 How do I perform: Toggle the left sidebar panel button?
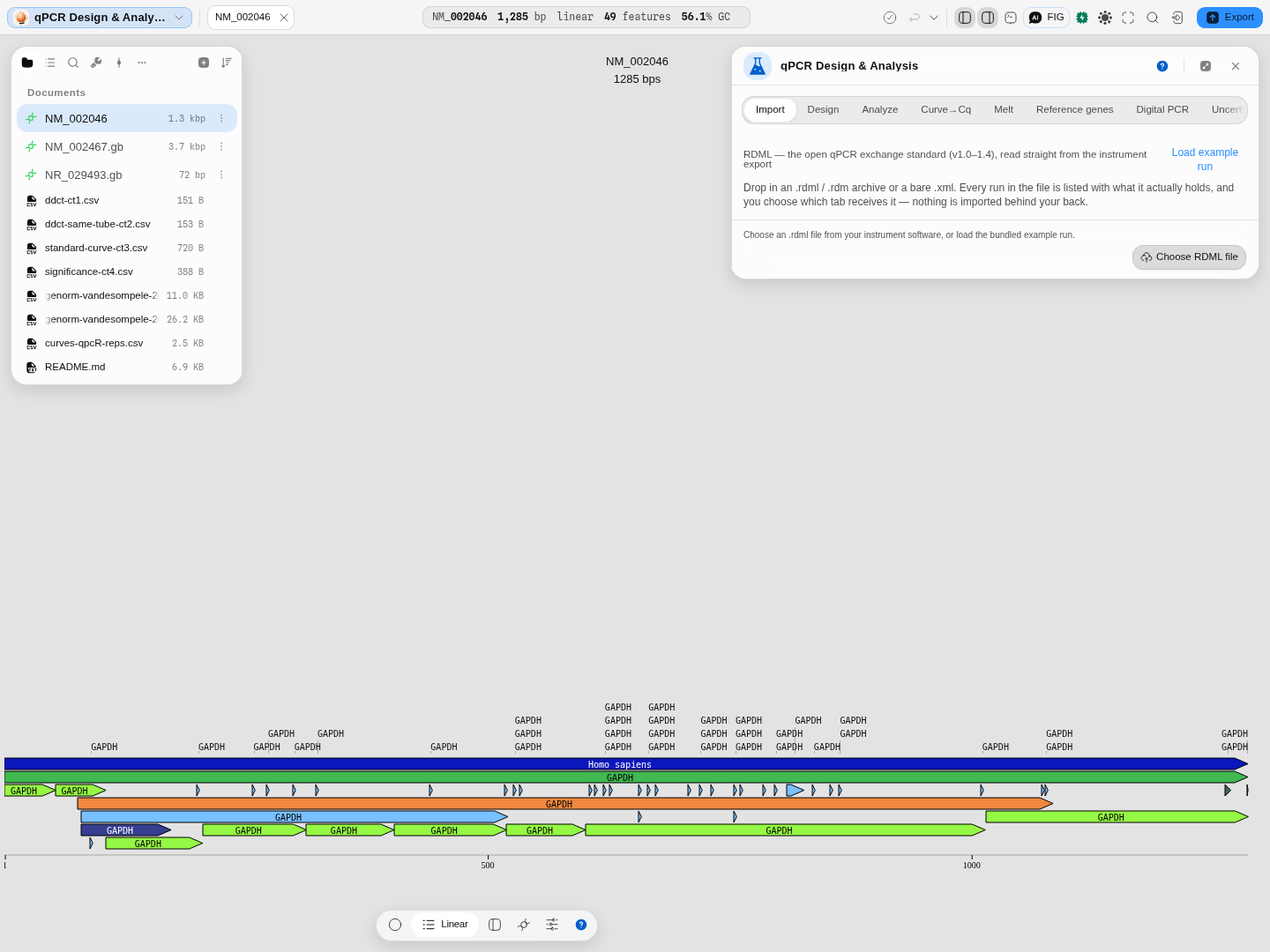pos(965,18)
